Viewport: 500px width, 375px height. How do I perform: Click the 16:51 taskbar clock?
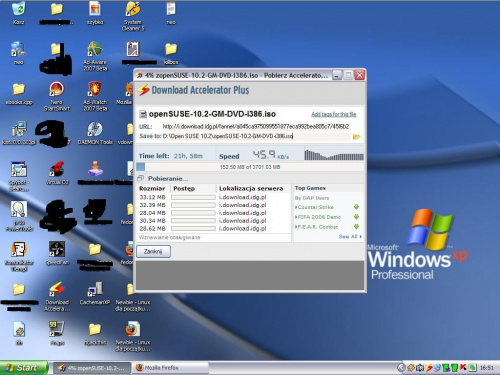coord(487,368)
